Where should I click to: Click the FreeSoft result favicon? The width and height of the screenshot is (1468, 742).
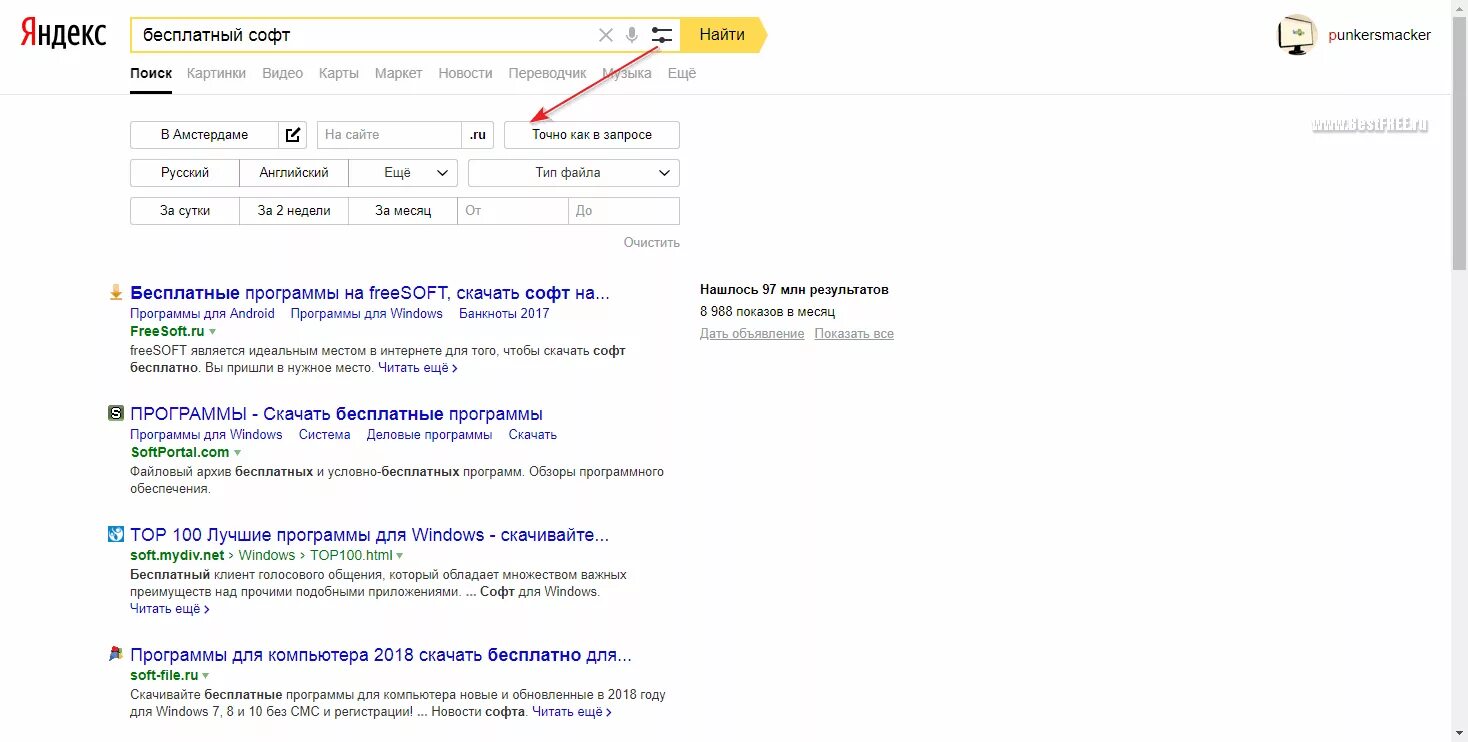pos(116,293)
